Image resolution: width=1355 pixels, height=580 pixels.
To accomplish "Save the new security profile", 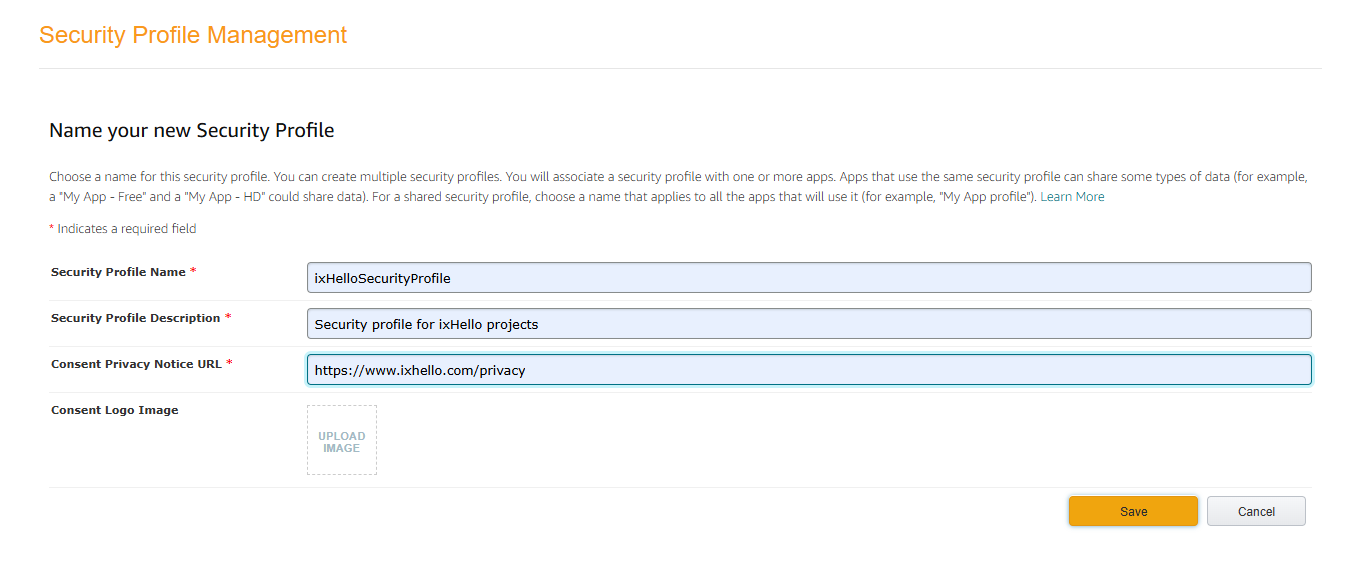I will tap(1133, 511).
